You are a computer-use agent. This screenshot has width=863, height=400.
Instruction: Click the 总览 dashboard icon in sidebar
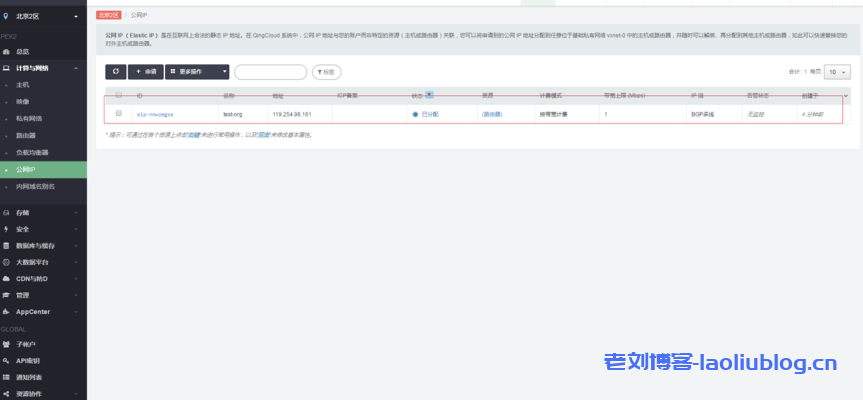(7, 51)
